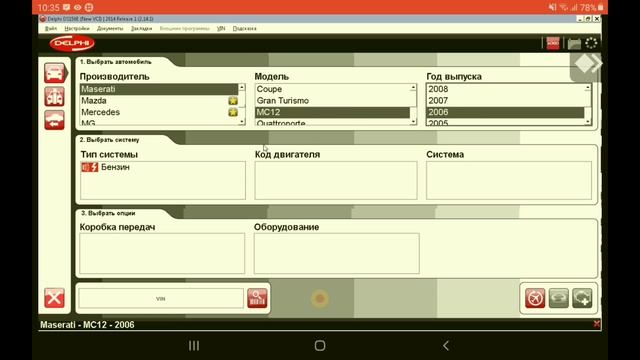Open the Подсказка menu
Image resolution: width=640 pixels, height=360 pixels.
click(x=244, y=29)
